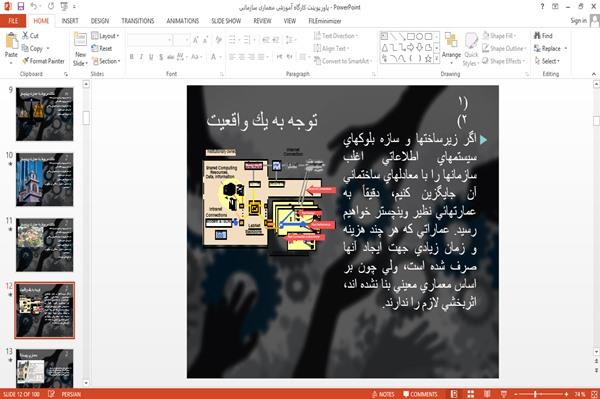600x399 pixels.
Task: Activate the Format Painter tool
Action: (43, 61)
